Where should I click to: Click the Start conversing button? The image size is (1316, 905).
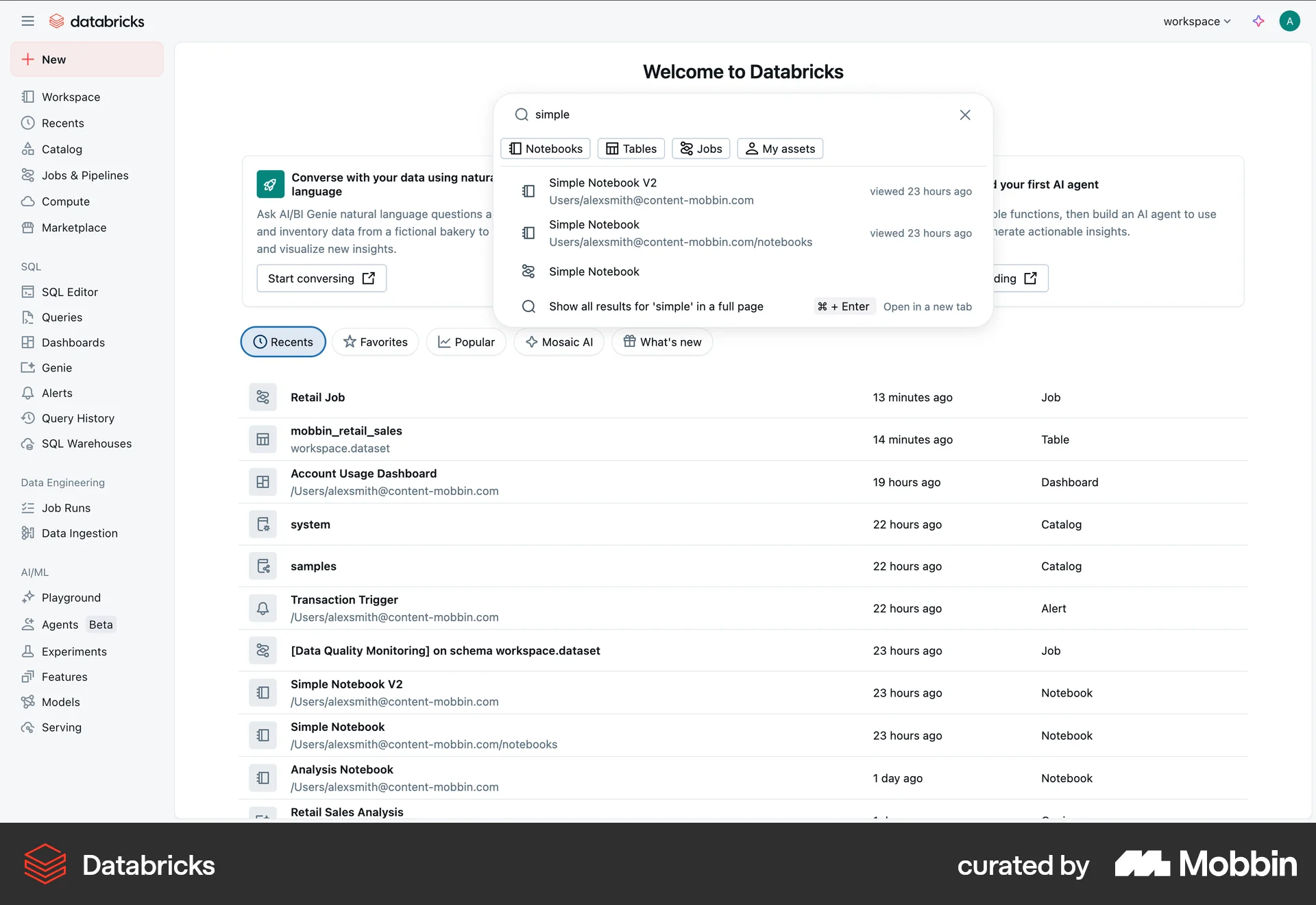321,278
